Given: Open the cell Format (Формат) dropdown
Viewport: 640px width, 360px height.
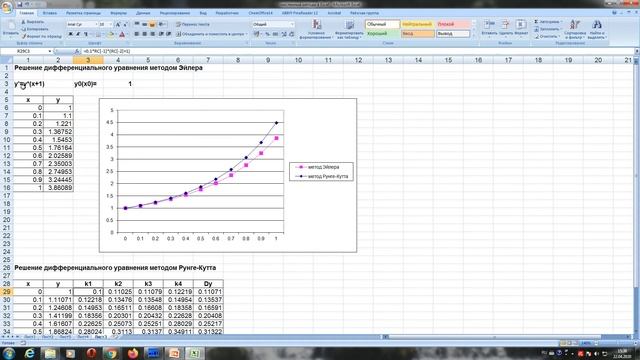Looking at the screenshot, I should pyautogui.click(x=520, y=28).
